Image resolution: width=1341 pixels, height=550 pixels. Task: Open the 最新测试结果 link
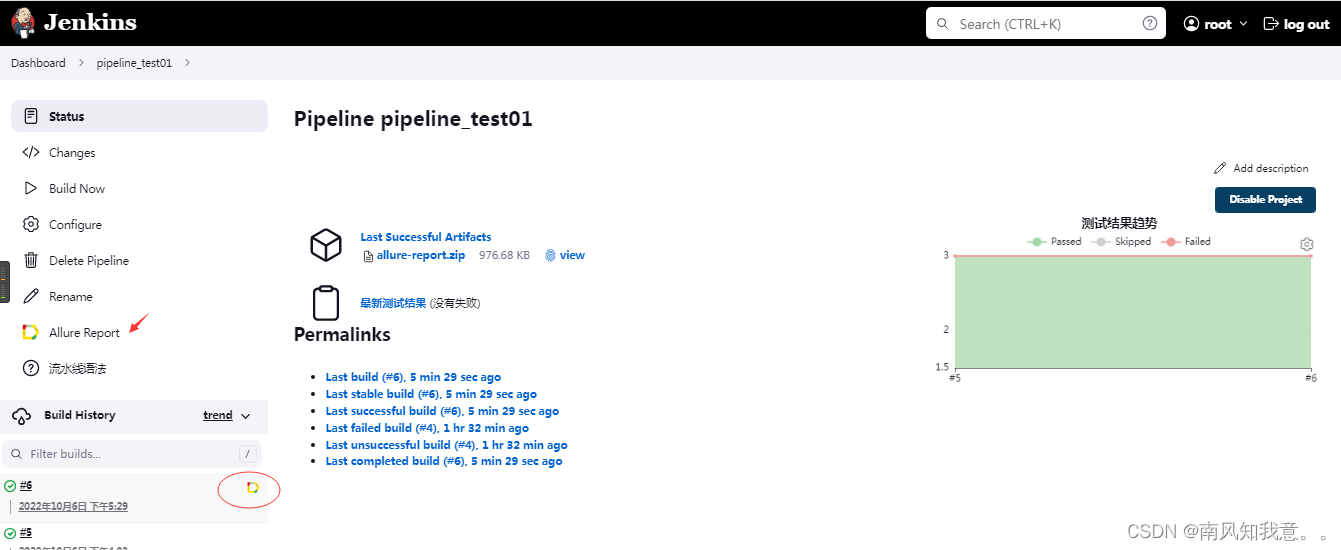[393, 303]
